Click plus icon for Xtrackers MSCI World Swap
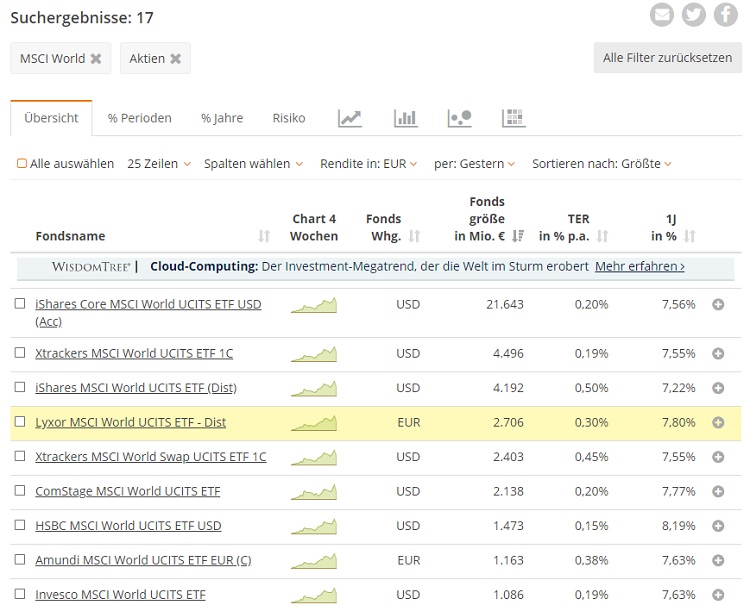 pyautogui.click(x=718, y=457)
